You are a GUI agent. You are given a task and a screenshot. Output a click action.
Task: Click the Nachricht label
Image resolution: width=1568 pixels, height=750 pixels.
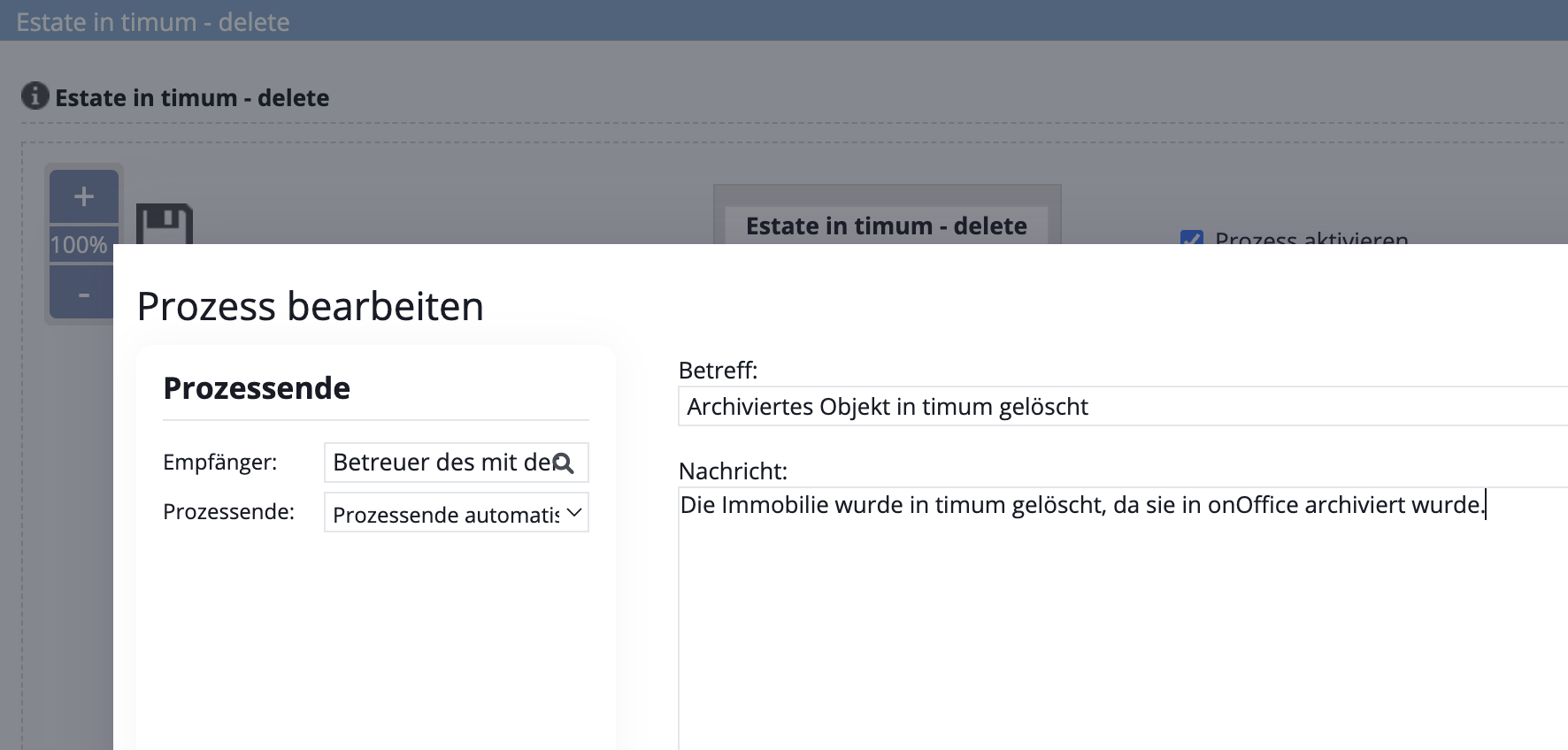click(x=733, y=471)
